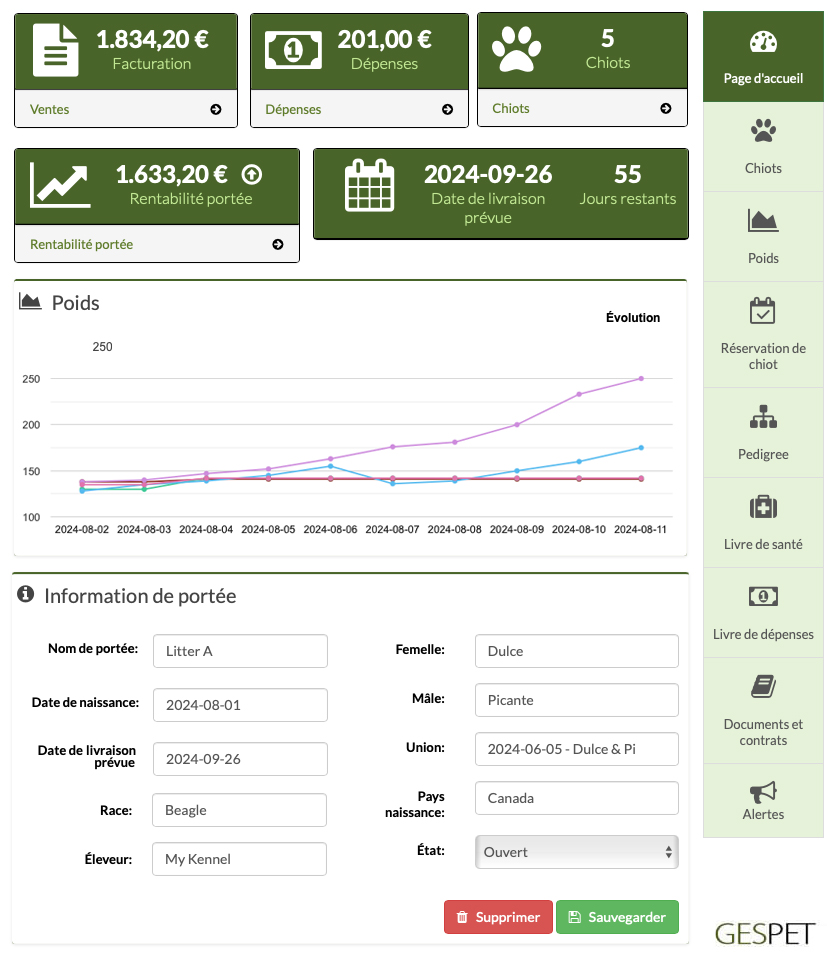Open the Livre de dépenses money icon

(763, 596)
